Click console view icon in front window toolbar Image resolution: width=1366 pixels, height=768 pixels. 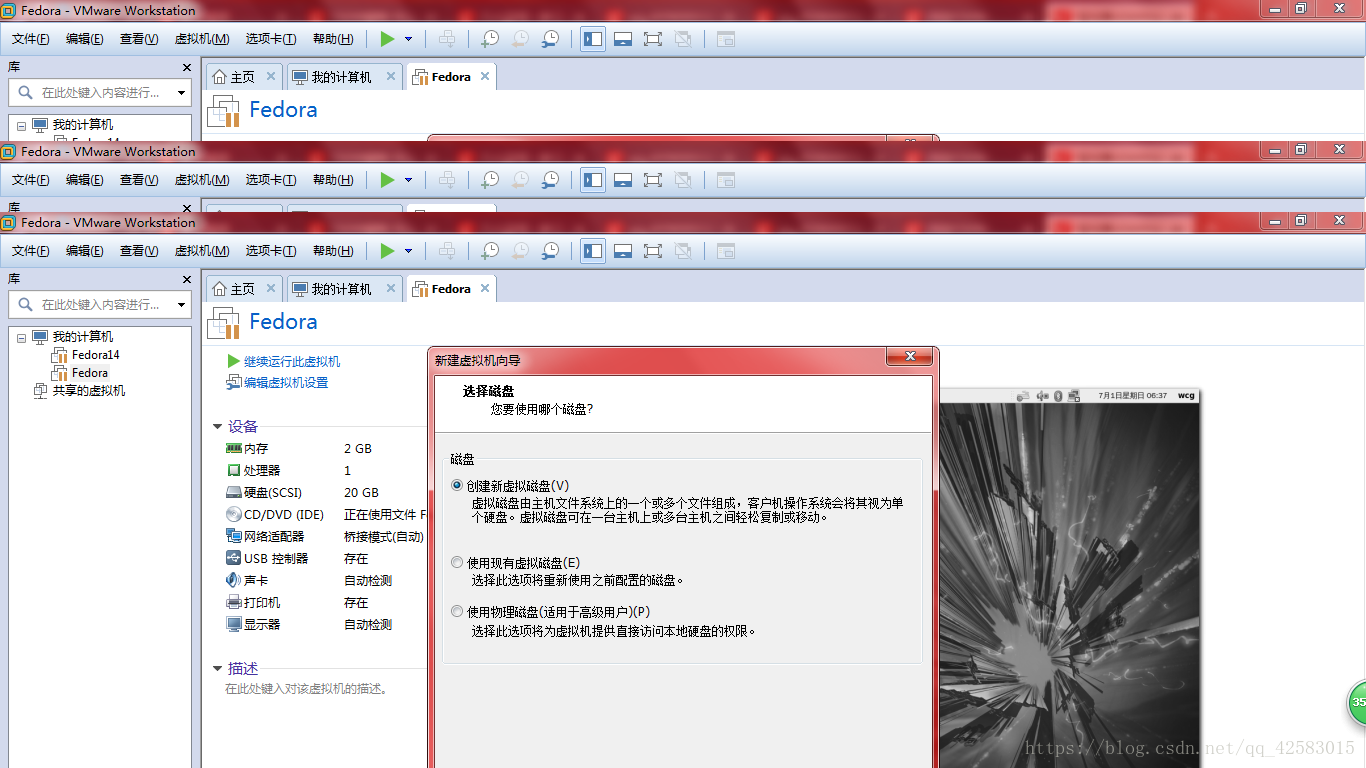coord(726,251)
